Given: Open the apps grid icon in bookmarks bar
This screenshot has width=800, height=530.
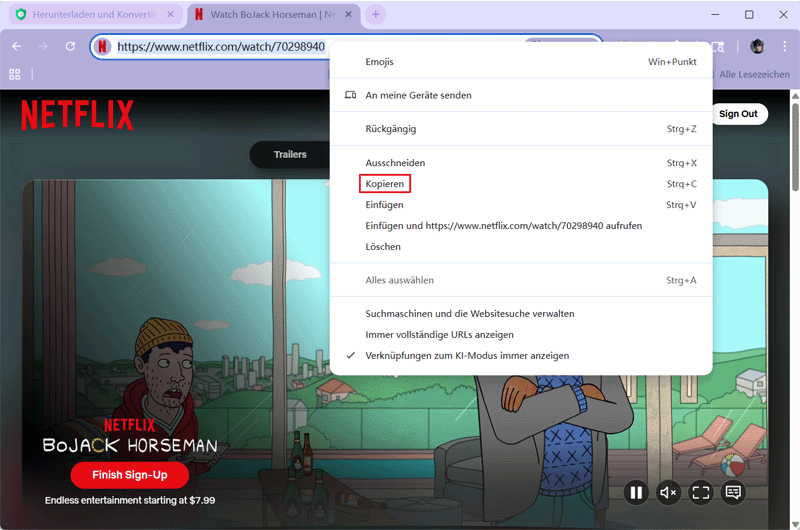Looking at the screenshot, I should pyautogui.click(x=15, y=74).
